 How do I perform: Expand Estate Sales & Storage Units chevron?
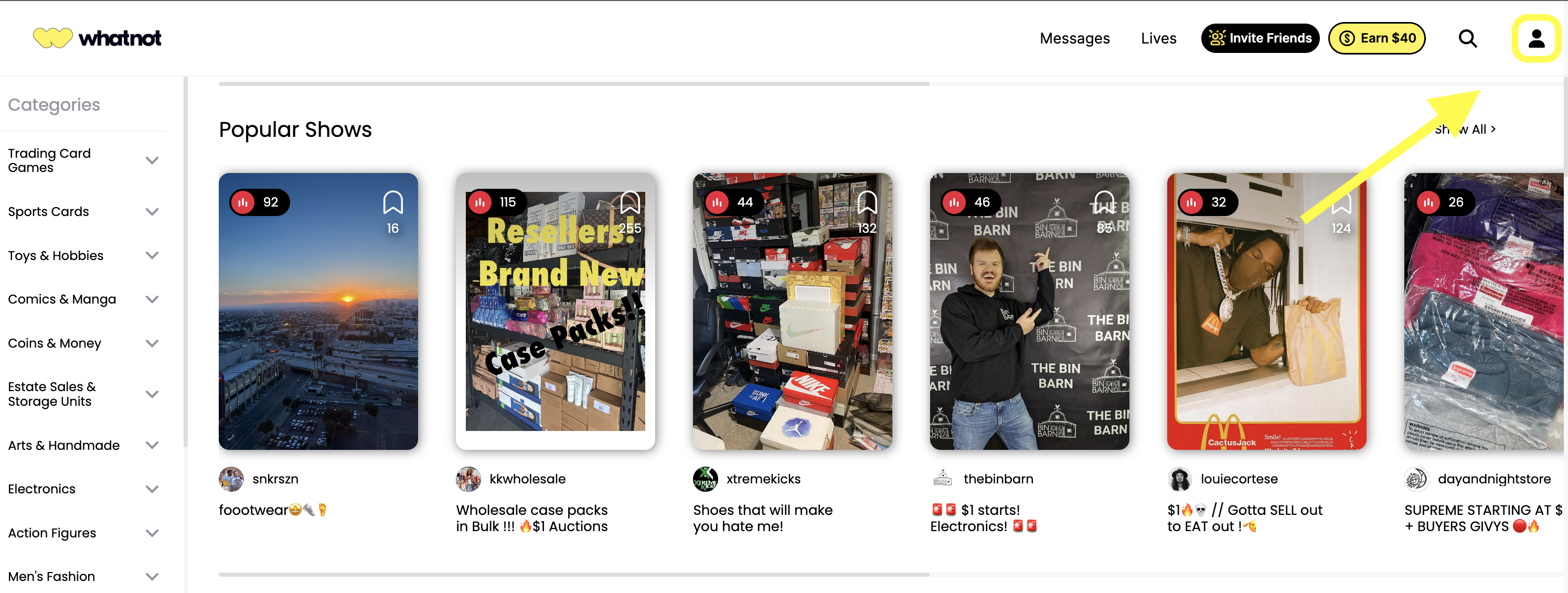point(152,394)
